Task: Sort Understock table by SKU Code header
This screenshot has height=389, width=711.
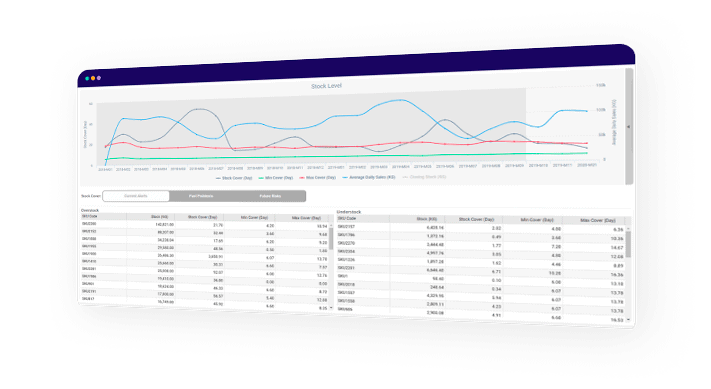Action: (x=363, y=219)
